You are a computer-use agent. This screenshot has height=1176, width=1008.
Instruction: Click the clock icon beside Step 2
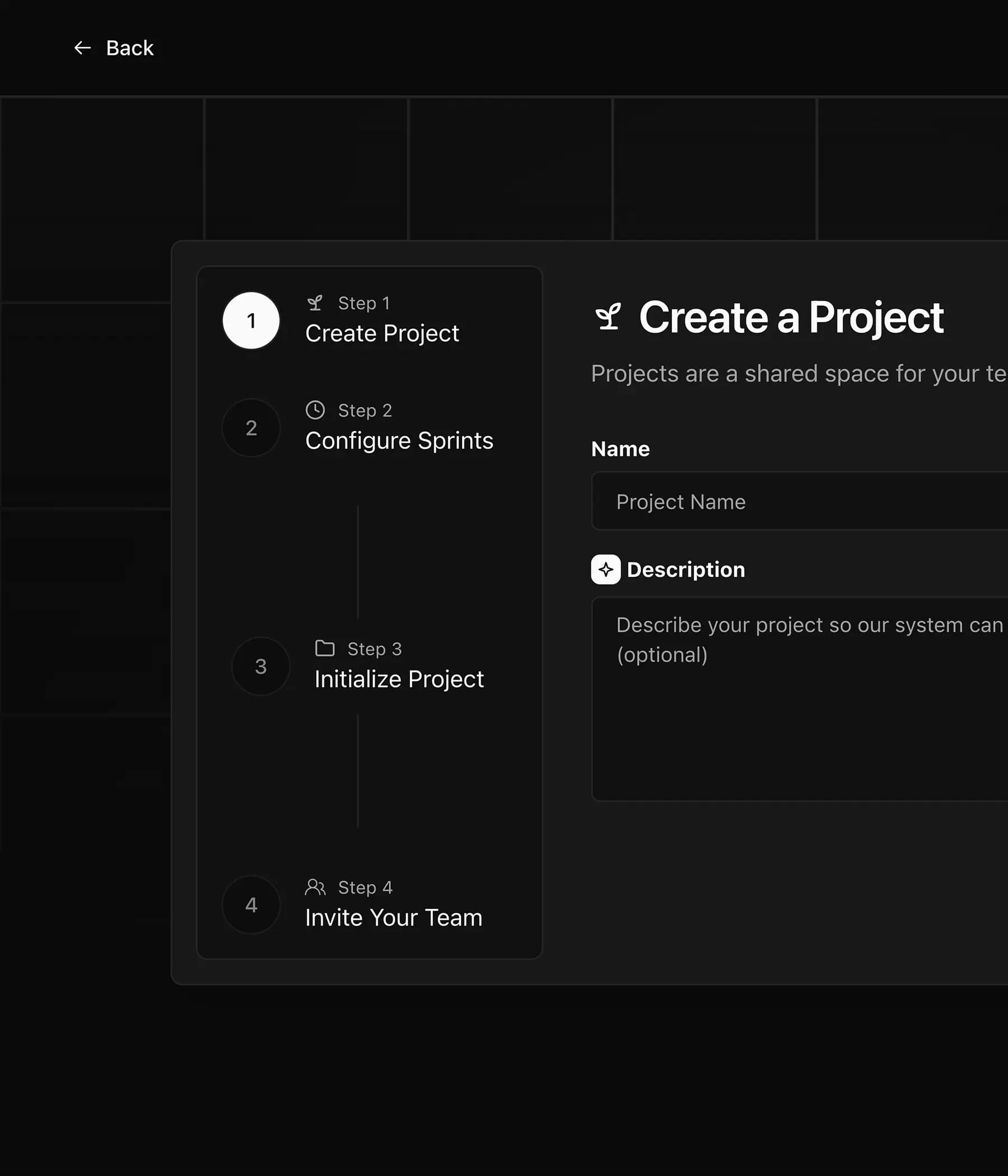tap(315, 410)
